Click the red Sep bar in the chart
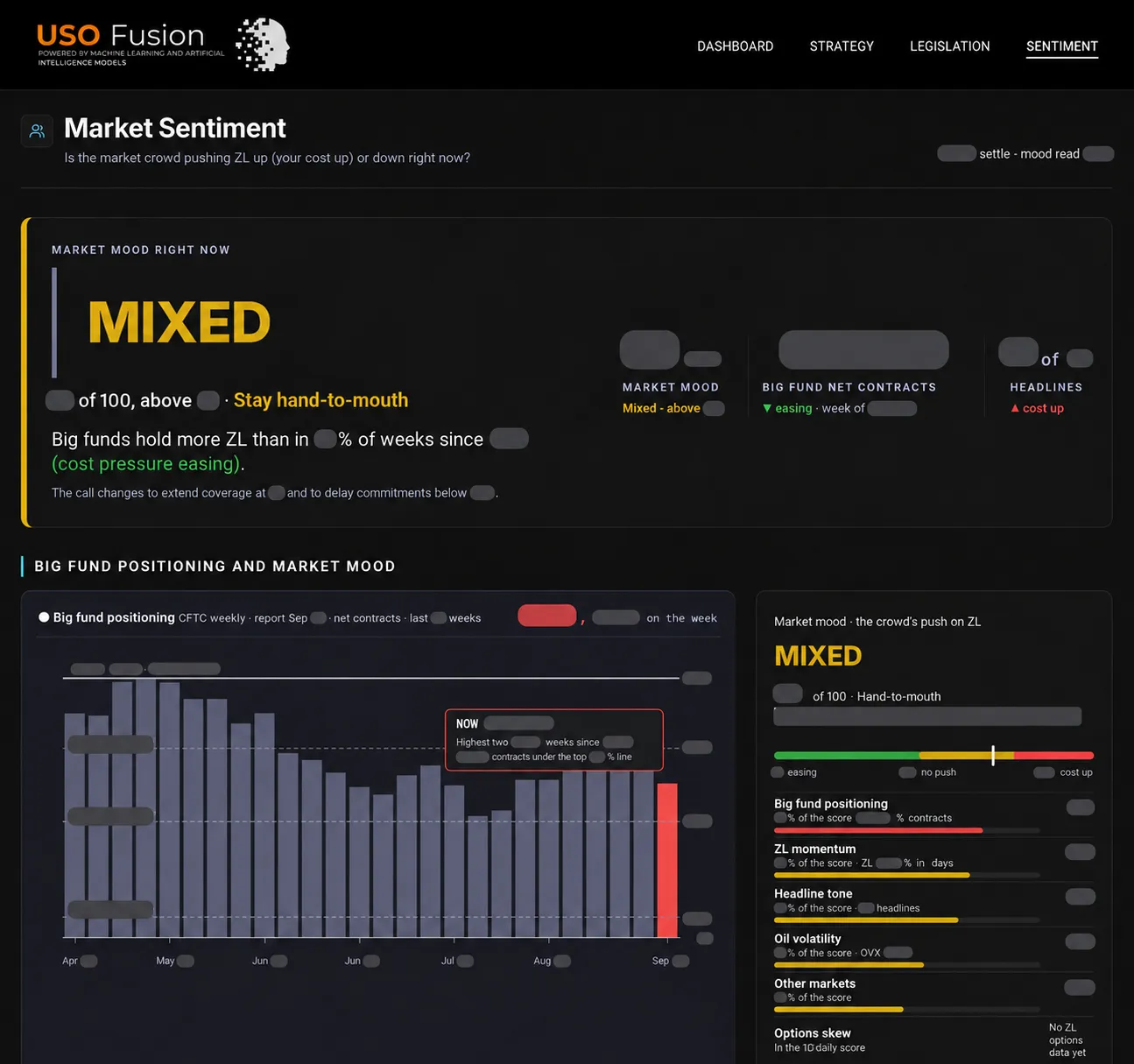1134x1064 pixels. point(667,860)
